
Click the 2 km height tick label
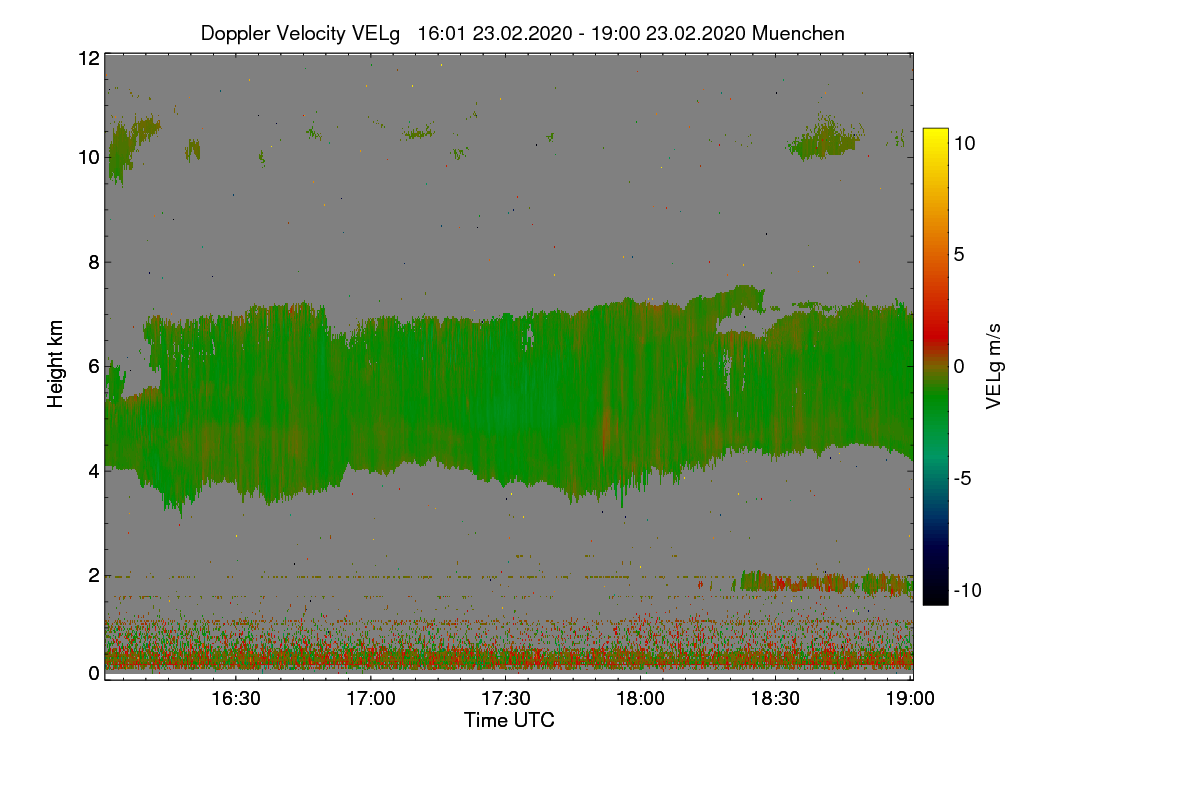pyautogui.click(x=93, y=575)
